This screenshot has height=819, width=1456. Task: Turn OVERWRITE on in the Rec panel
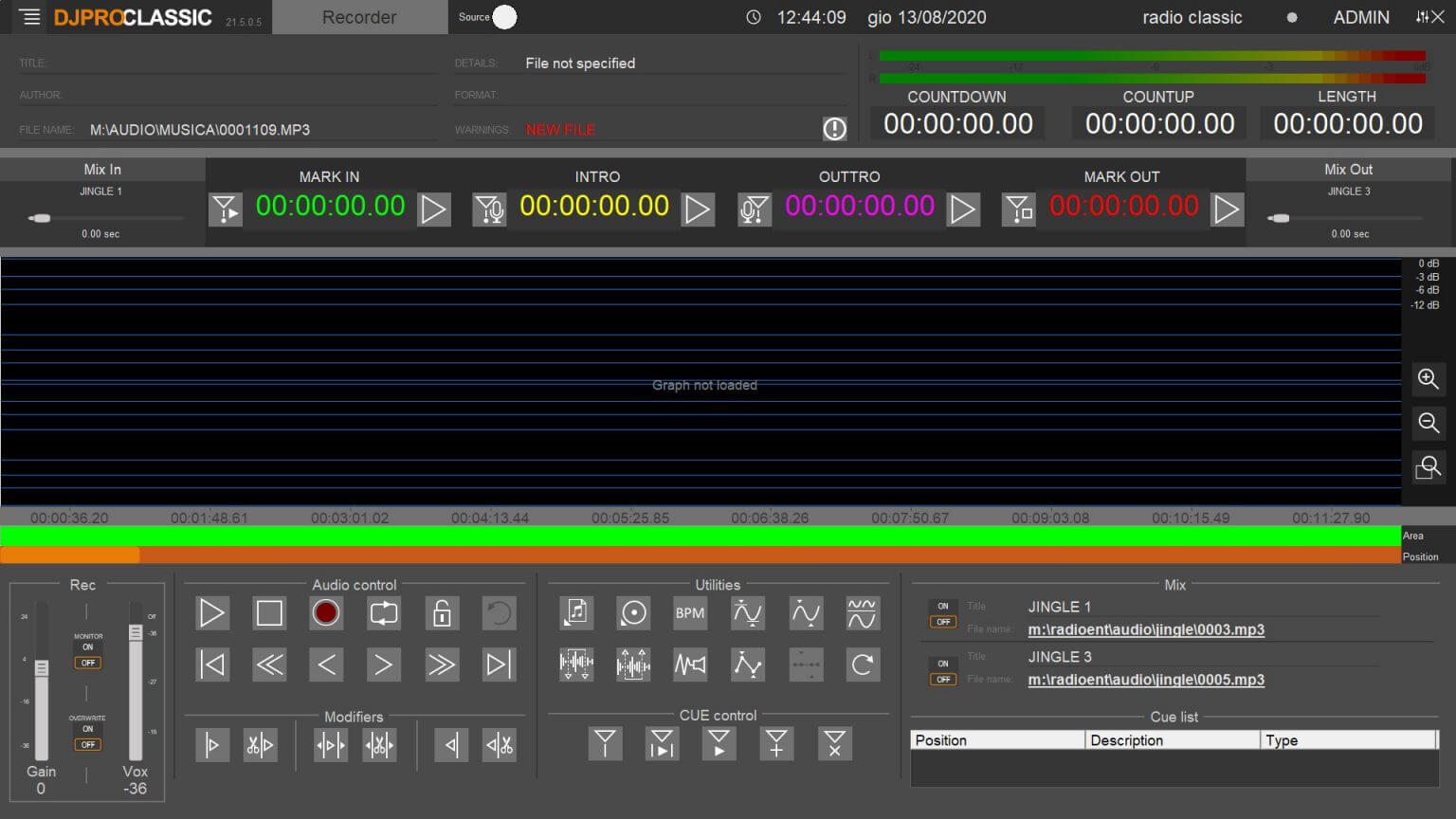click(87, 729)
